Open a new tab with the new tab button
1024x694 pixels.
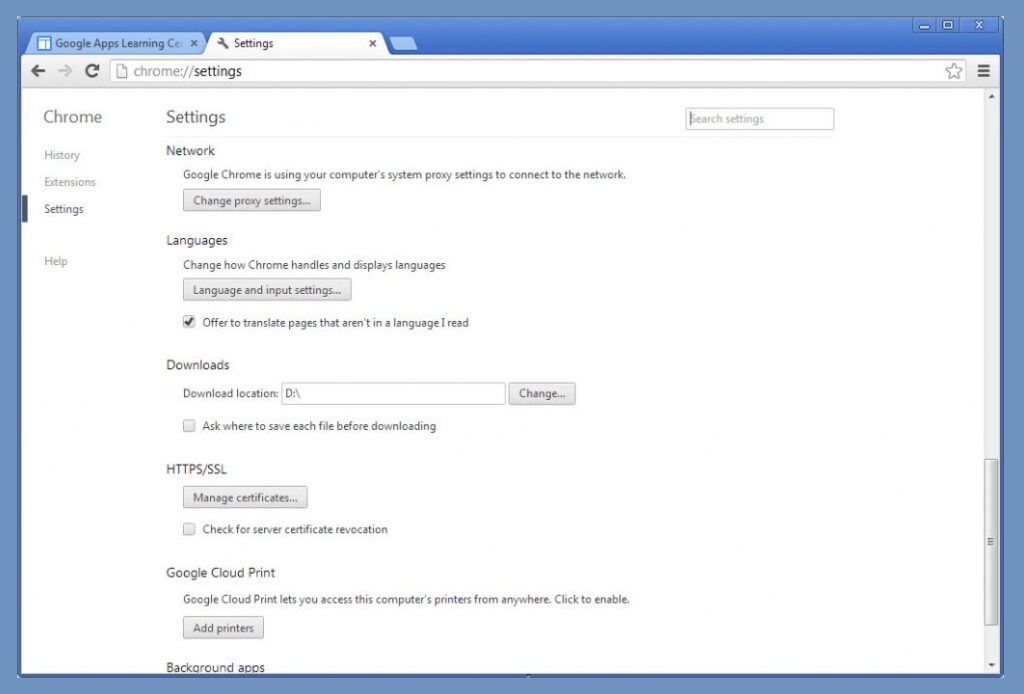403,44
